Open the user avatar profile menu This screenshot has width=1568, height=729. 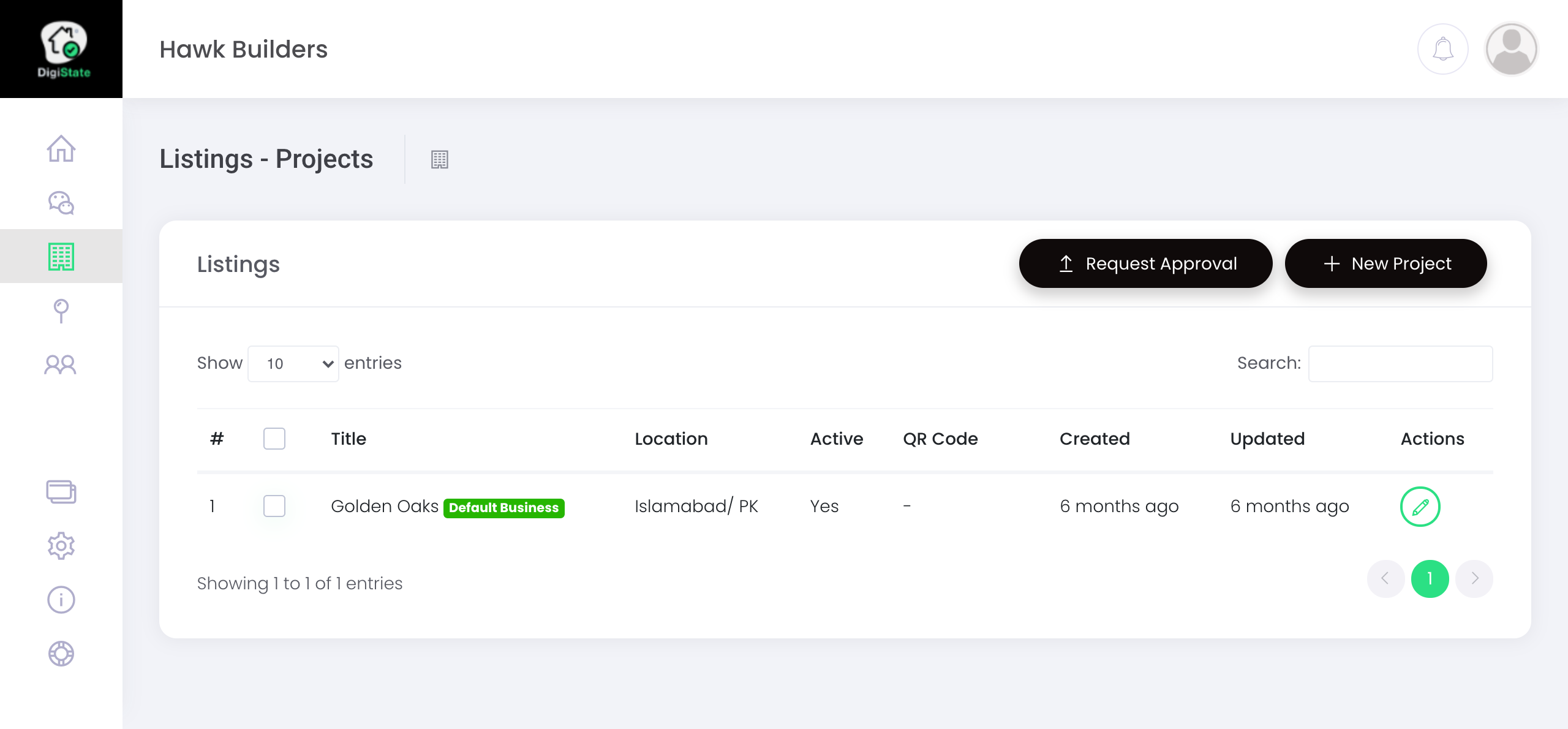[x=1511, y=49]
